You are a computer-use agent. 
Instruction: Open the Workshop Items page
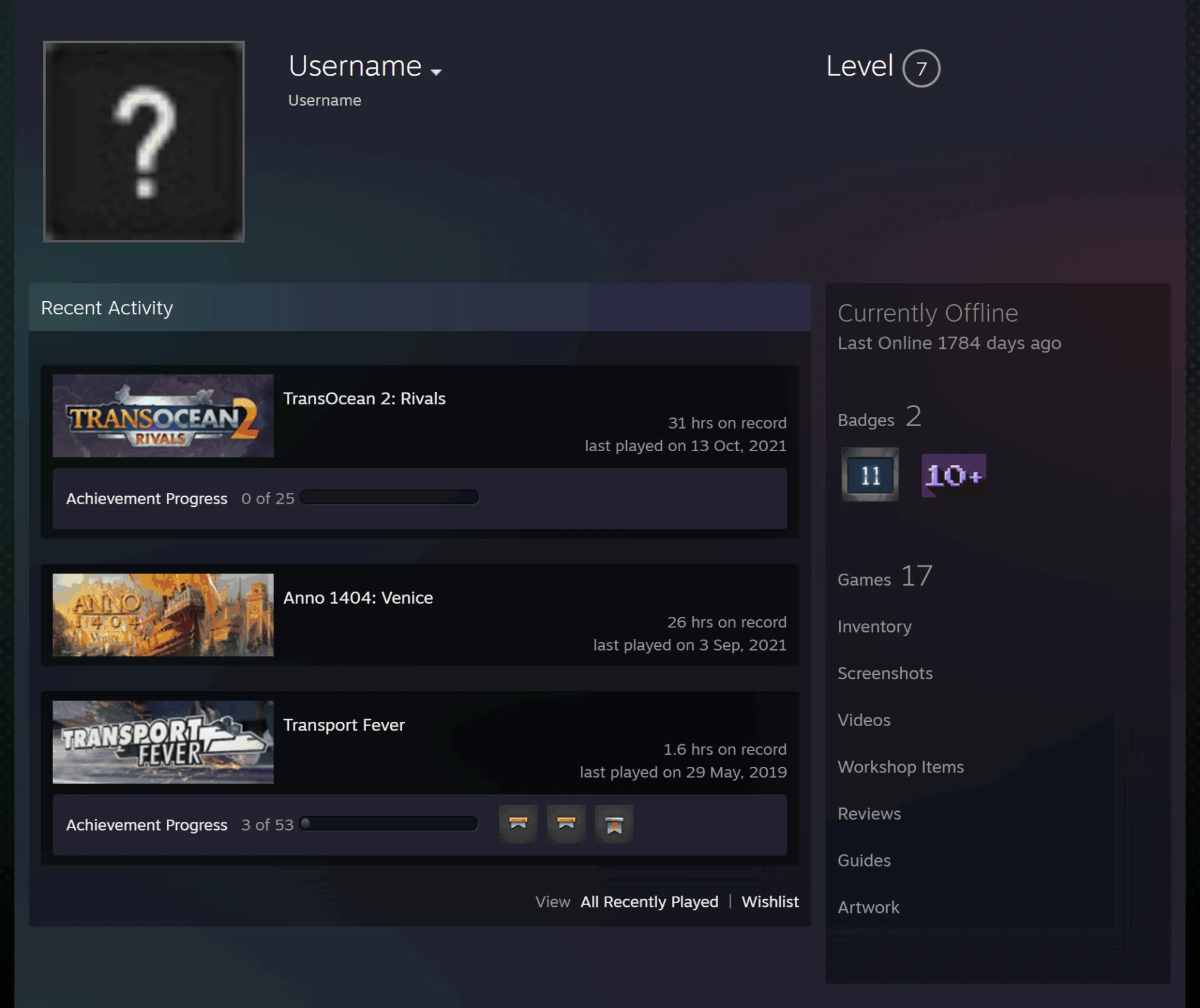coord(901,767)
